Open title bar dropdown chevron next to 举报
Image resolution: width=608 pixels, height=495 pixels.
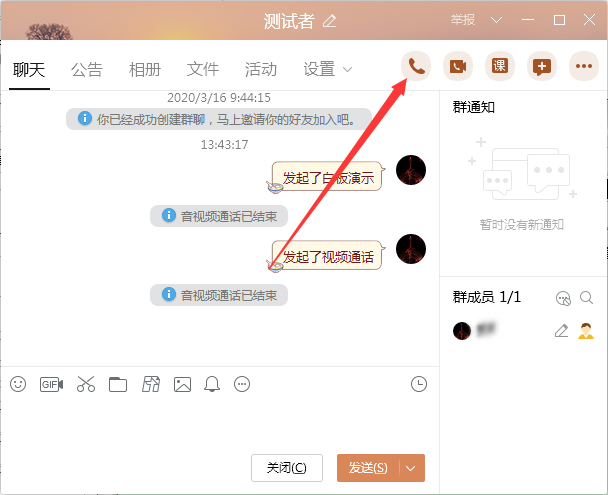[496, 20]
